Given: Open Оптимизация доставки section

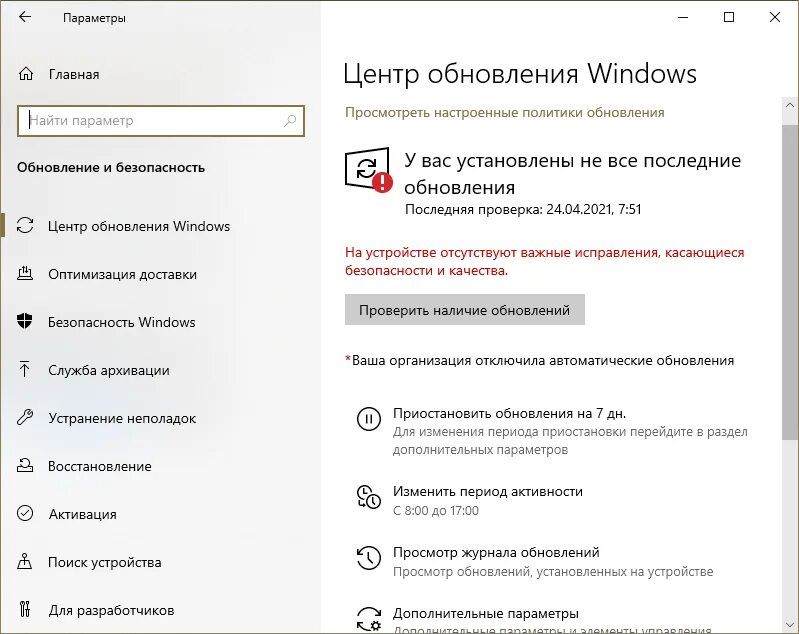Looking at the screenshot, I should (x=122, y=274).
